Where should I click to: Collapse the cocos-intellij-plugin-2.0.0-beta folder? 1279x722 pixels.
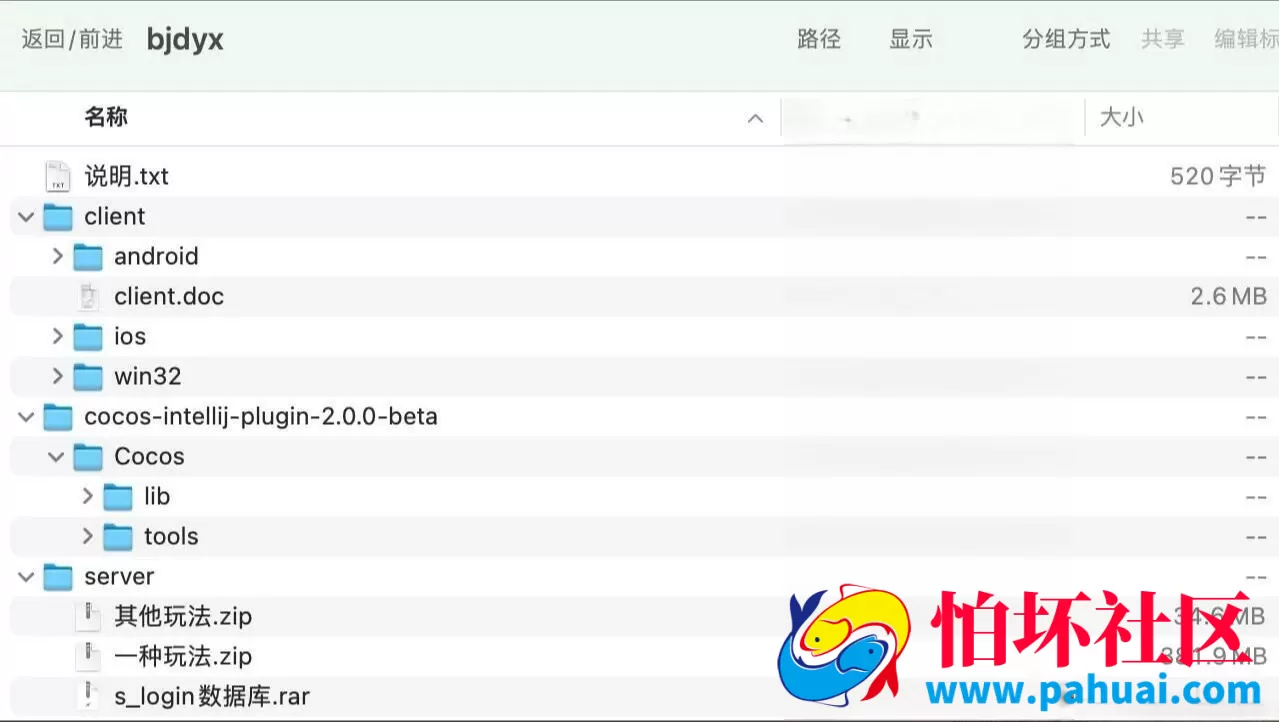[x=27, y=417]
